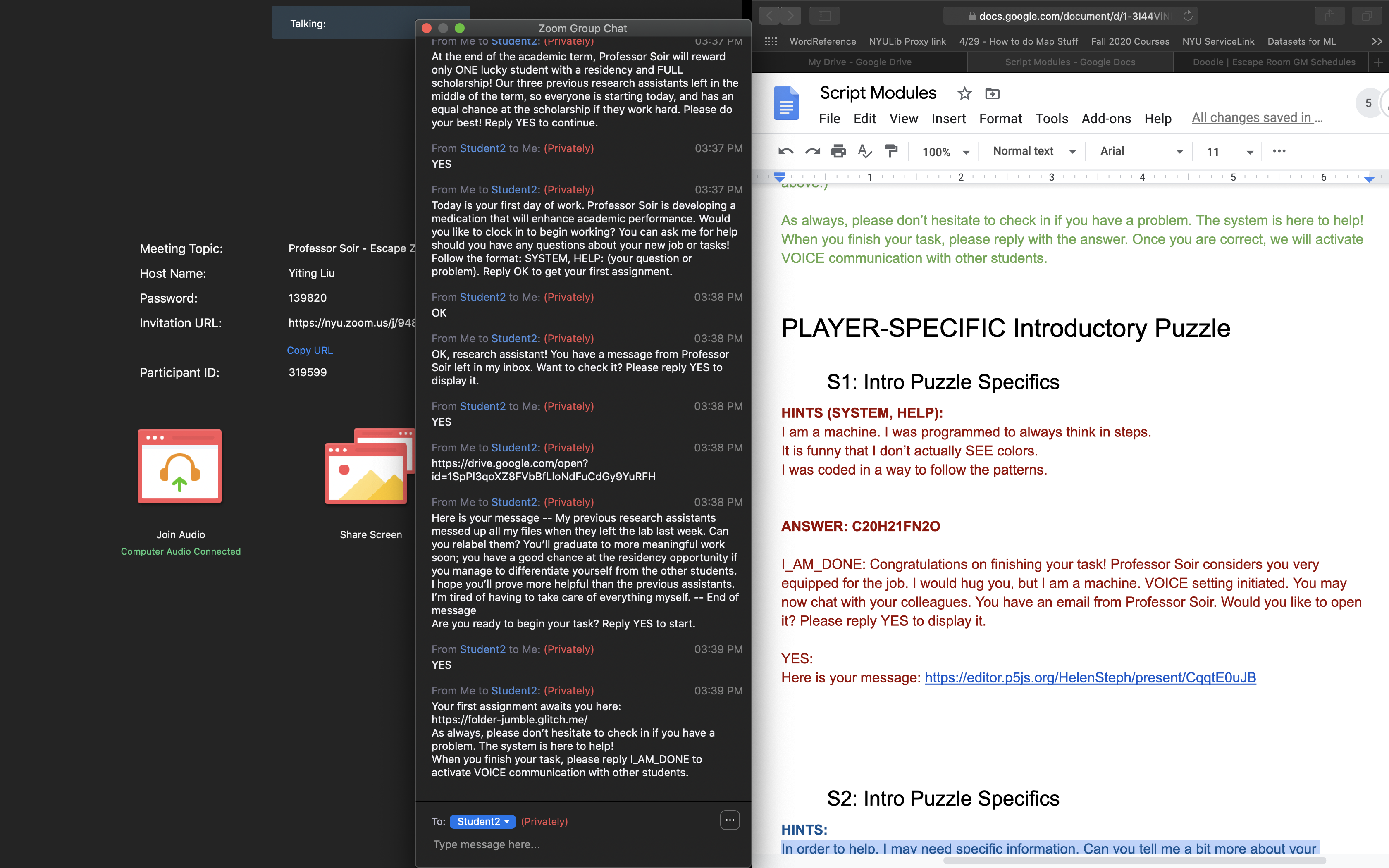Image resolution: width=1389 pixels, height=868 pixels.
Task: Click the spell check icon
Action: [864, 152]
